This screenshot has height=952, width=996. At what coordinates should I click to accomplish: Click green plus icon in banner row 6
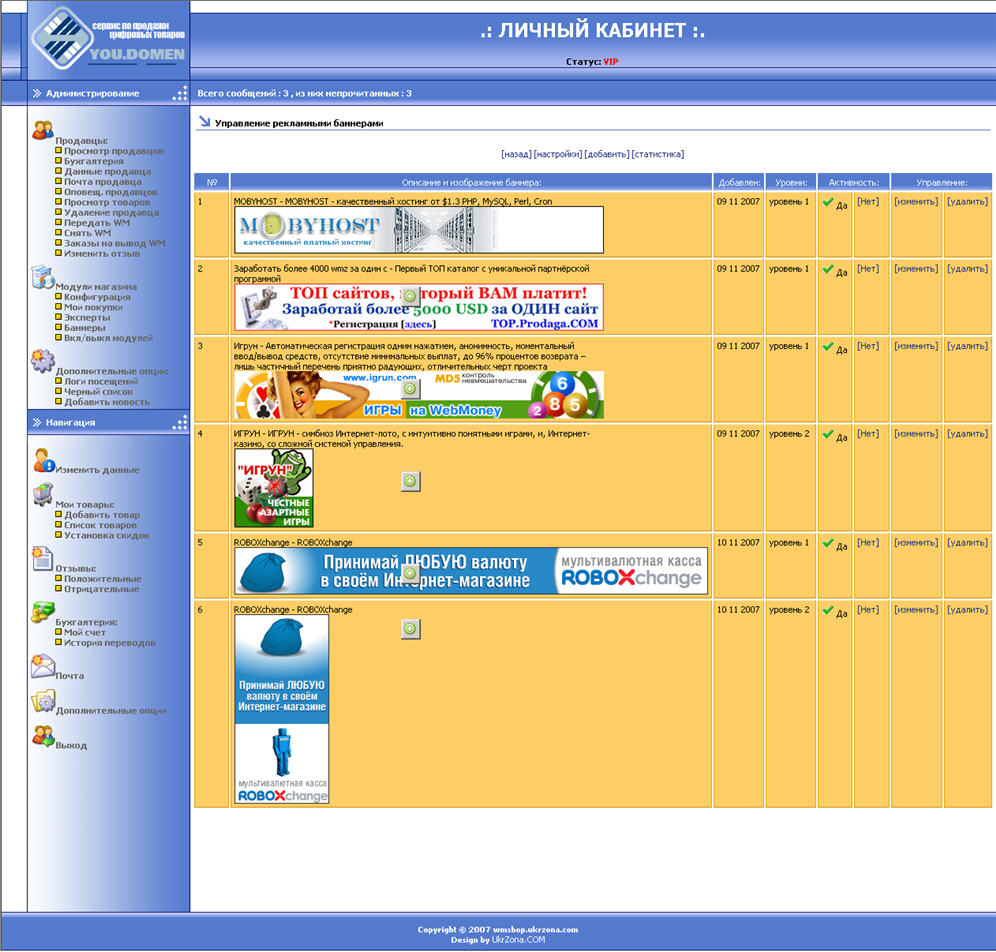point(410,629)
